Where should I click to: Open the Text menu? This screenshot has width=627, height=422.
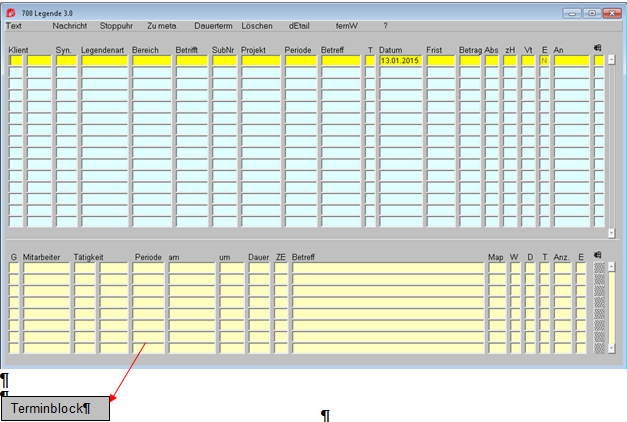pyautogui.click(x=14, y=25)
